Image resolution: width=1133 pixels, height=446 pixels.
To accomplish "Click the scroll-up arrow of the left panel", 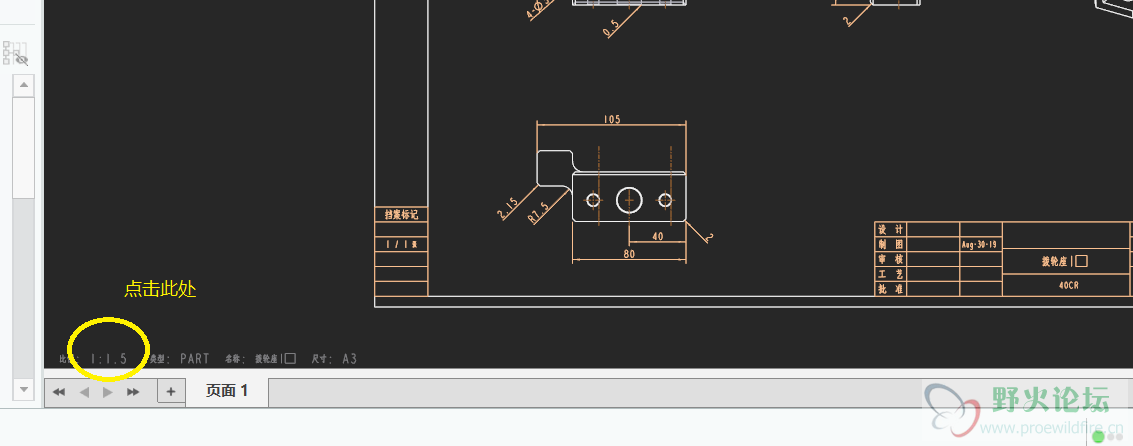I will pyautogui.click(x=24, y=85).
